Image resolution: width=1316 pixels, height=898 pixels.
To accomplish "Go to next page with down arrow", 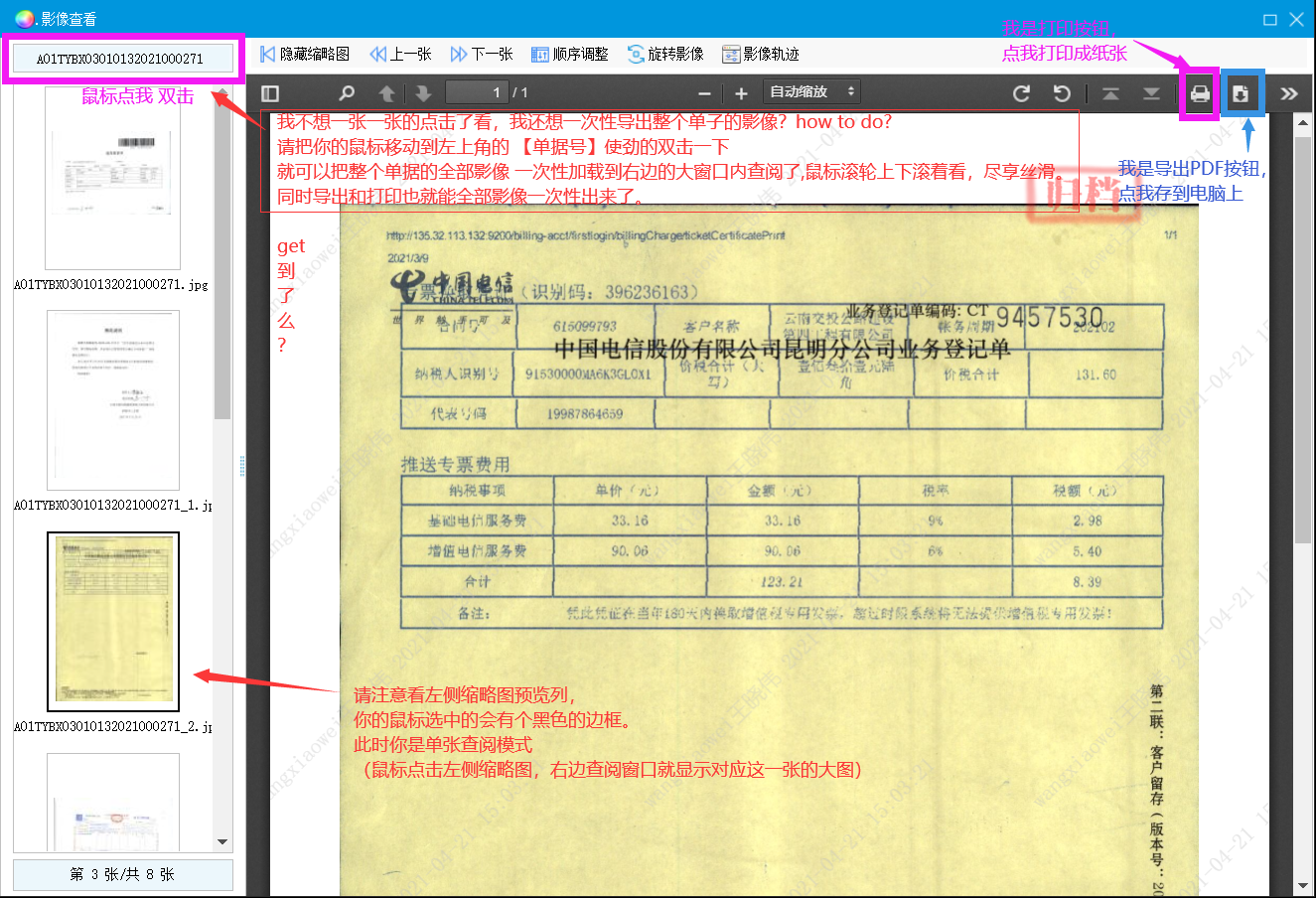I will (423, 93).
